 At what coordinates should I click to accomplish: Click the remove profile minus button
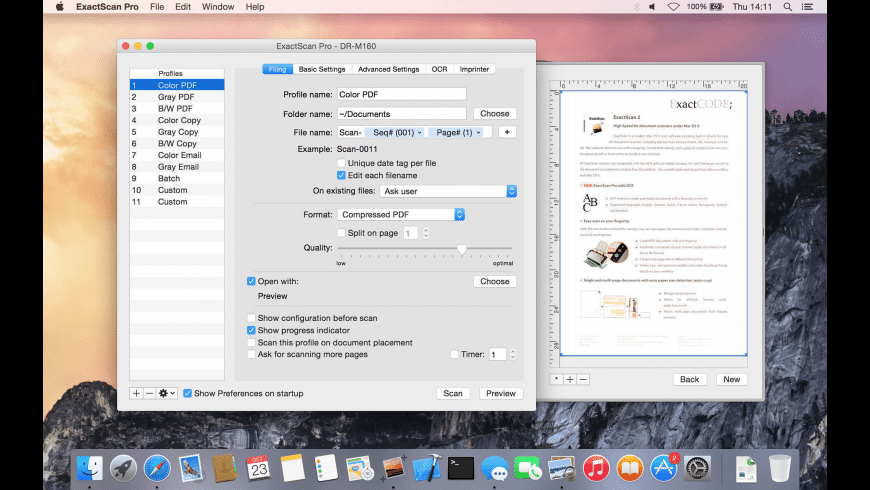(x=149, y=393)
